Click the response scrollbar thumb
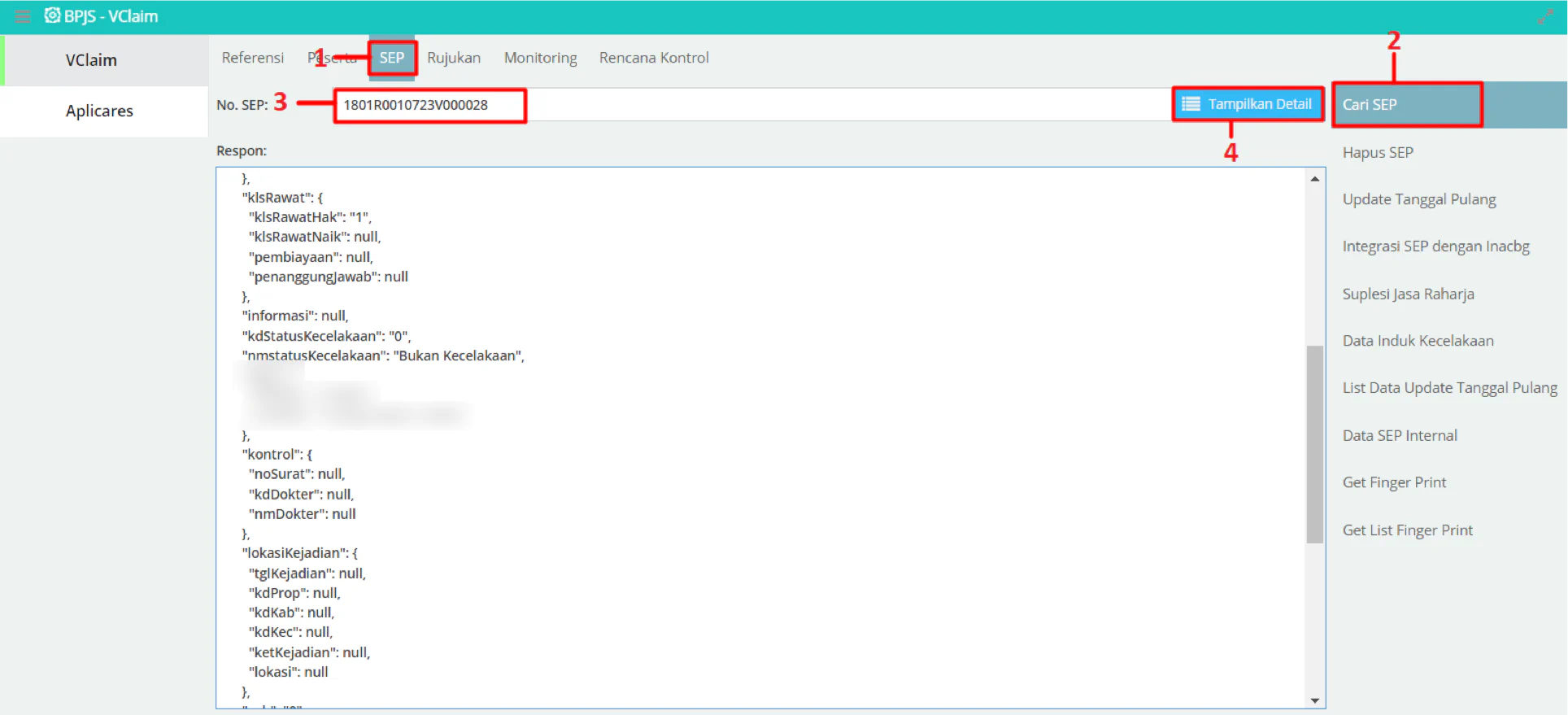This screenshot has height=715, width=1568. 1315,444
